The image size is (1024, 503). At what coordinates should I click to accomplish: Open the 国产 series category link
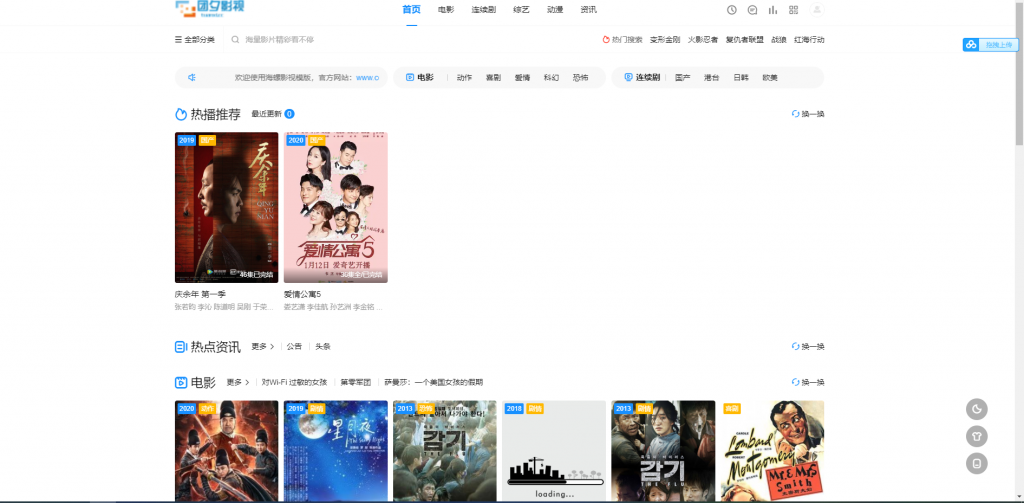click(682, 78)
